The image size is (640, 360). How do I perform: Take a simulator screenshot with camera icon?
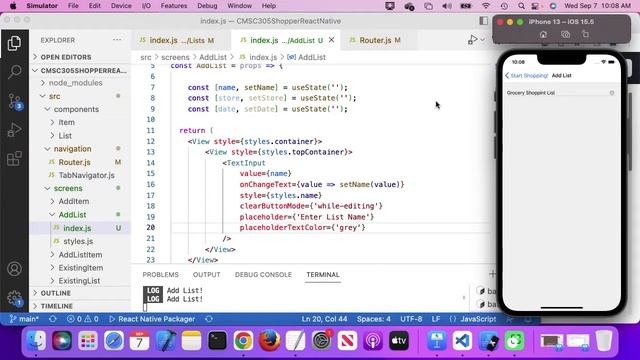click(565, 35)
